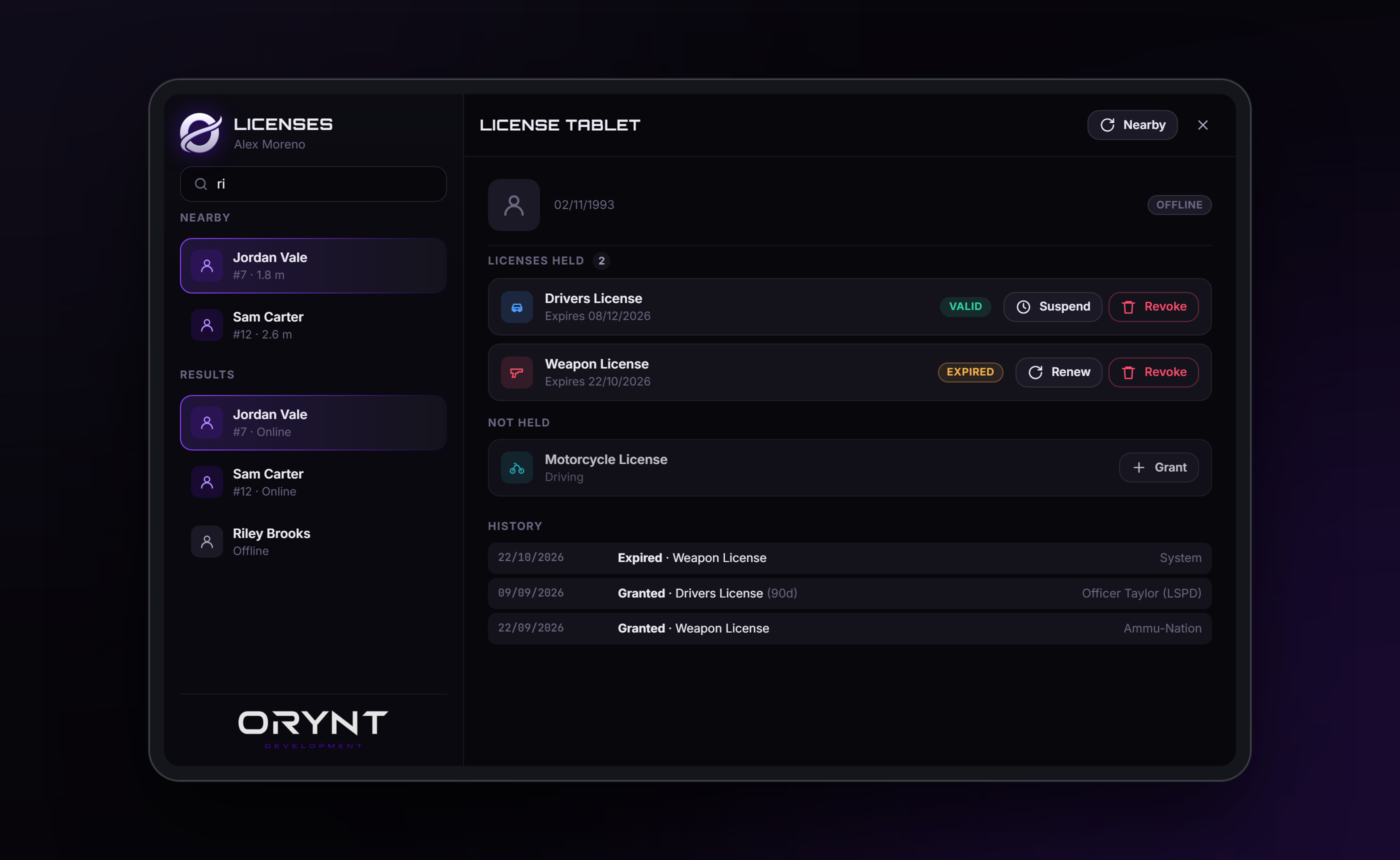Click the magnifier icon in search box

pyautogui.click(x=200, y=183)
